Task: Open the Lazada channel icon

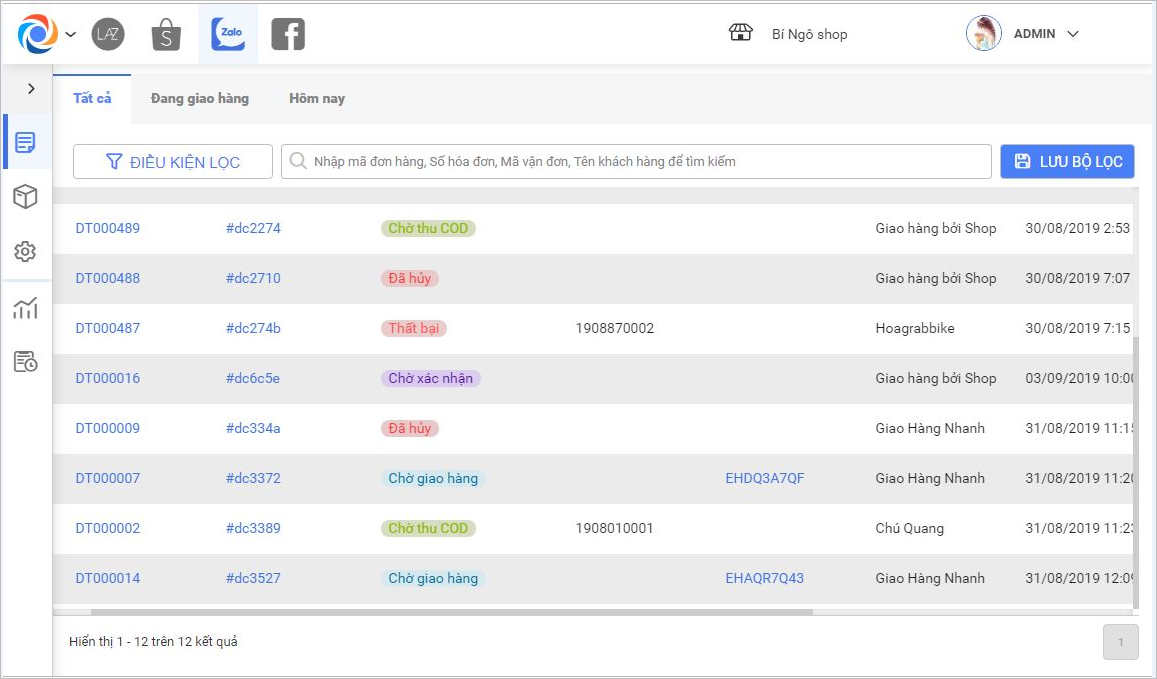Action: pos(108,34)
